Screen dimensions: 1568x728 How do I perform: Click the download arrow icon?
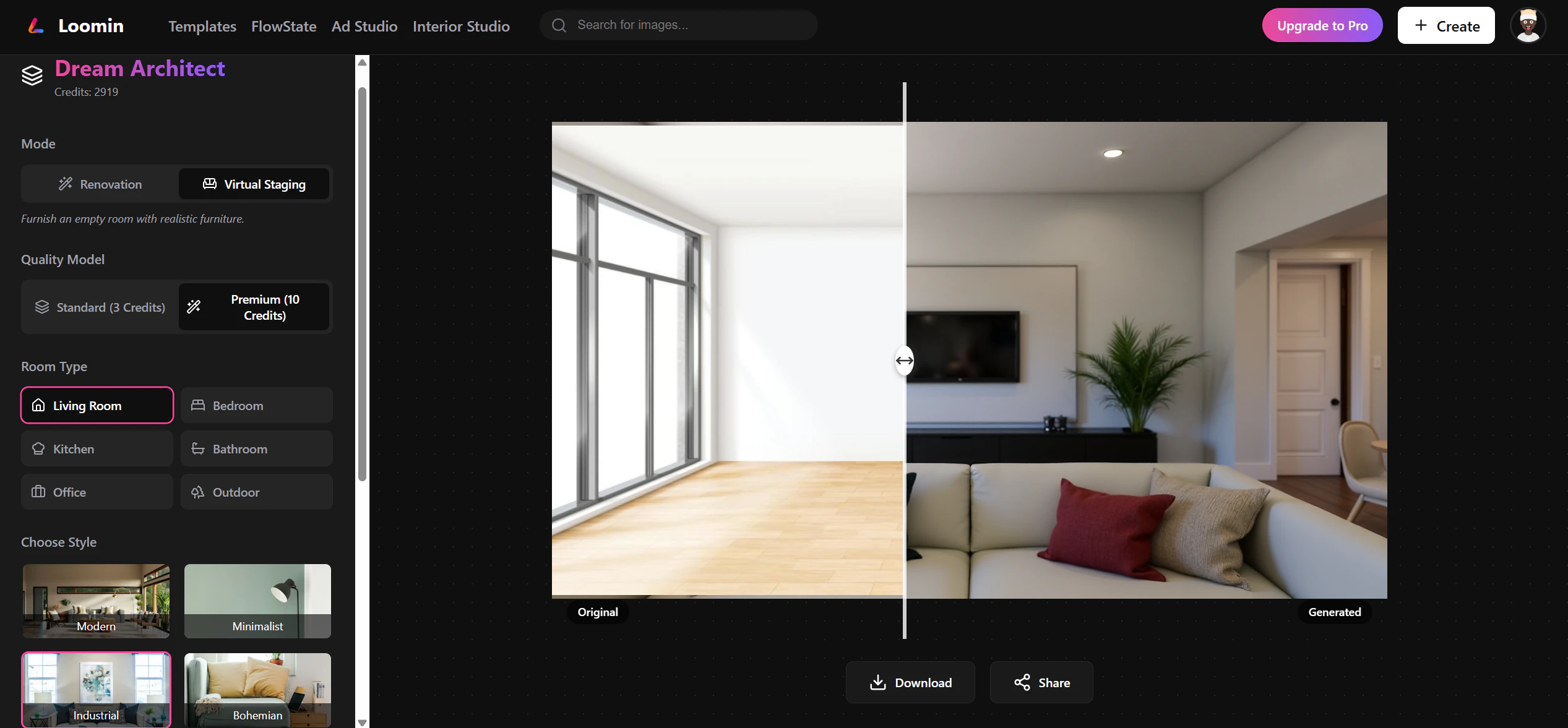point(877,682)
